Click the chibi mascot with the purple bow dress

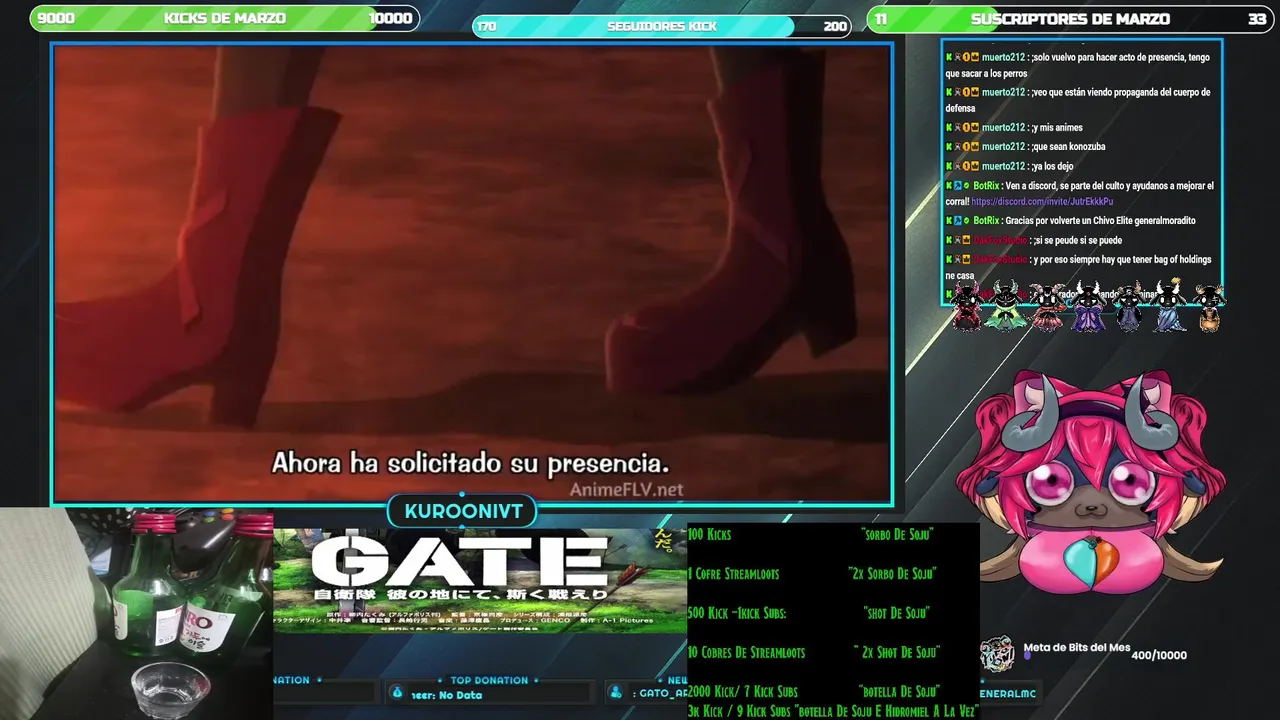click(1087, 306)
